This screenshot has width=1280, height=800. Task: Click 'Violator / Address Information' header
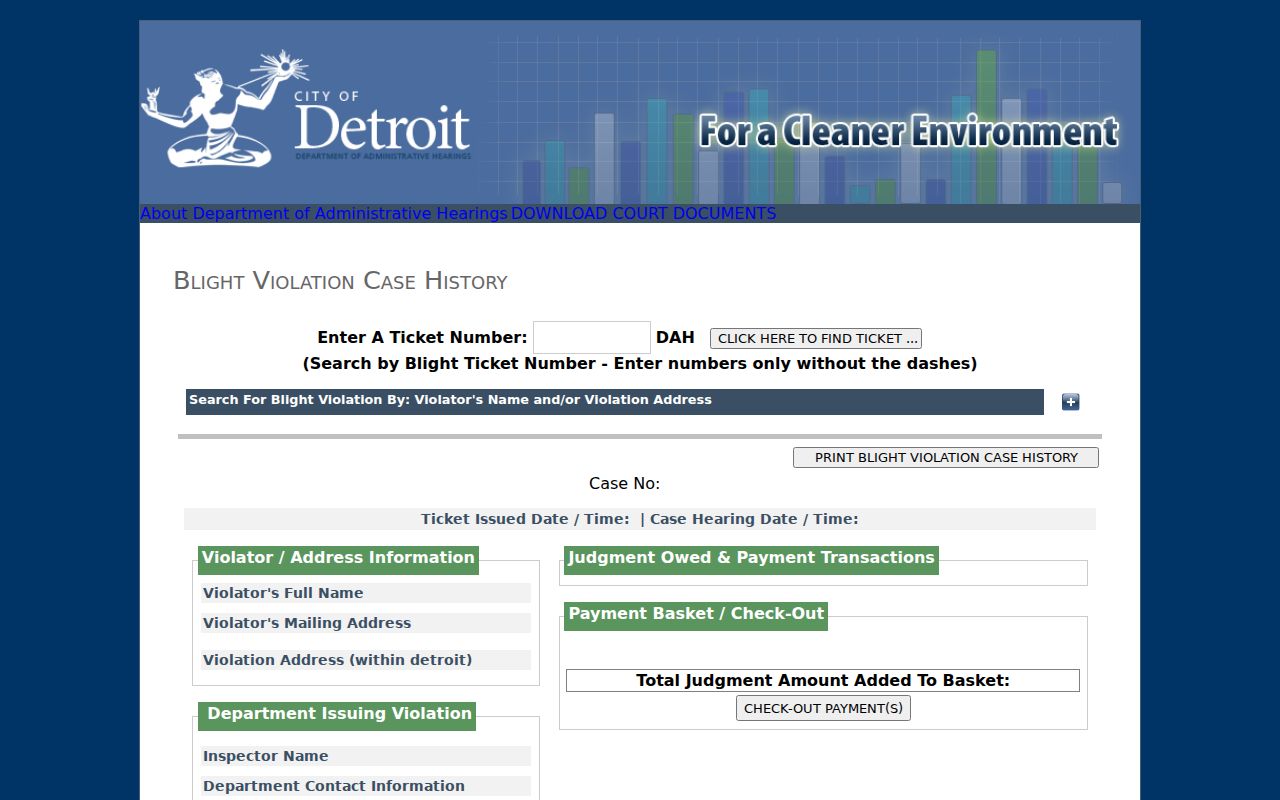(338, 558)
